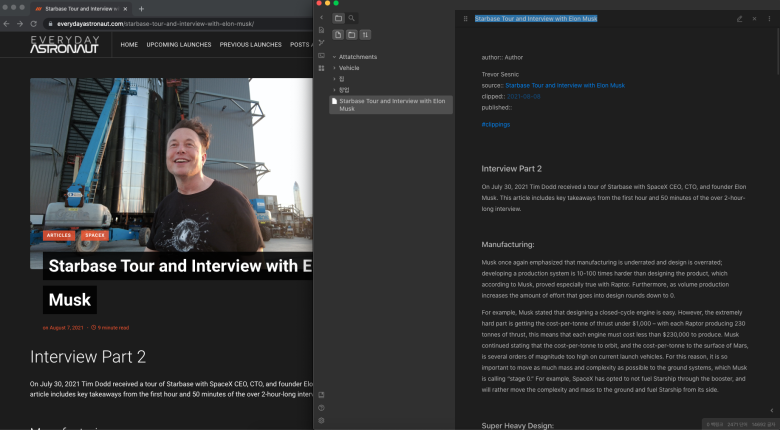Screen dimensions: 780x430
Task: Click the note title Starbase Tour in Obsidian
Action: [x=536, y=18]
